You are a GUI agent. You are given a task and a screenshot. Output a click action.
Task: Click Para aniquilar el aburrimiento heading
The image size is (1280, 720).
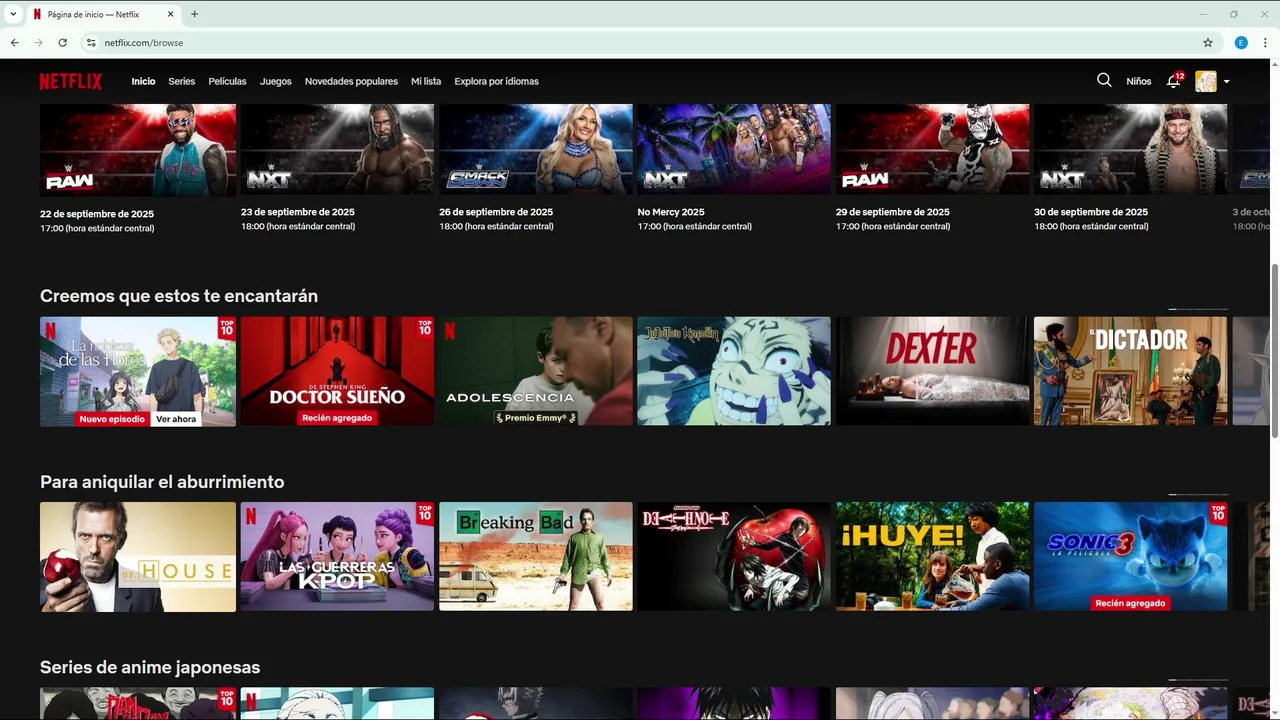pos(162,482)
